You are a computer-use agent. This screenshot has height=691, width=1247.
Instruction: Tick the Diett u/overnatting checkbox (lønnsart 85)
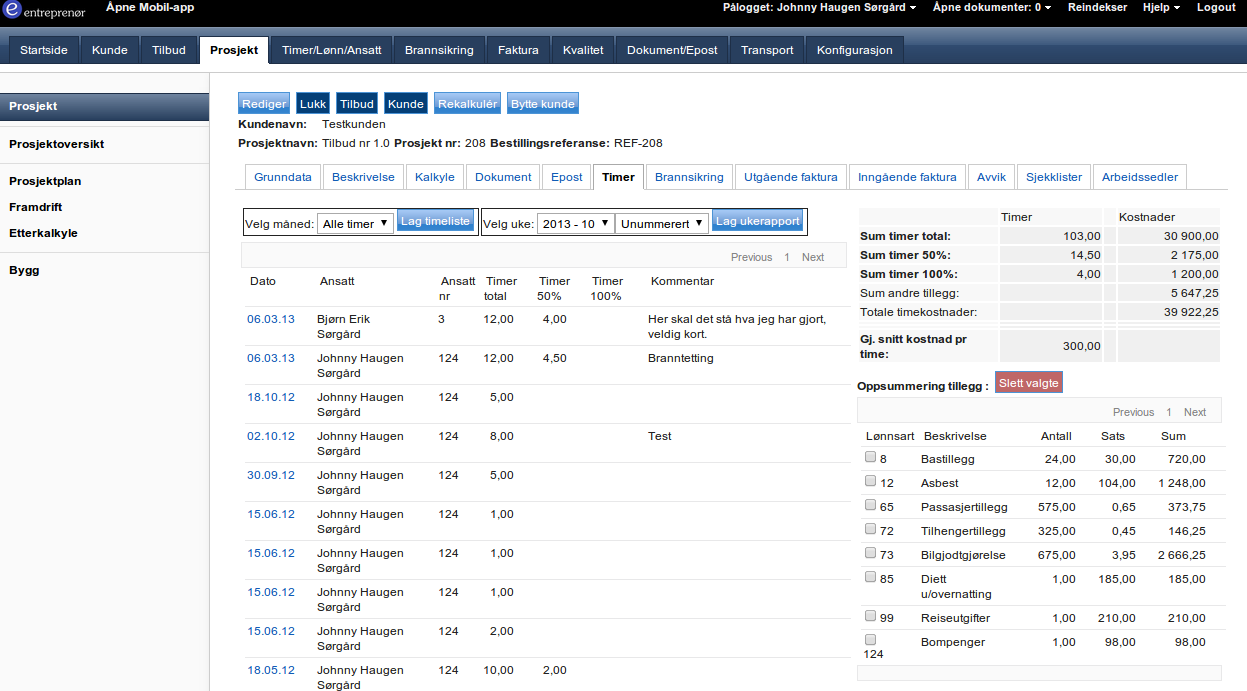[x=870, y=577]
